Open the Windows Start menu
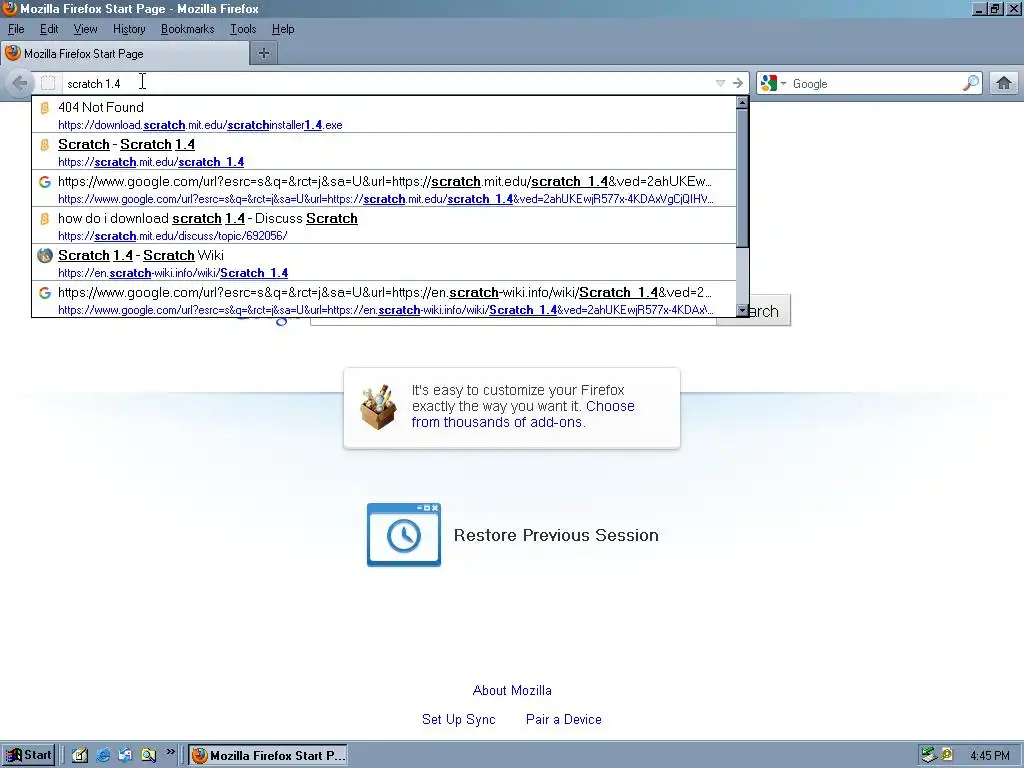Screen dimensions: 1024x768 28,755
